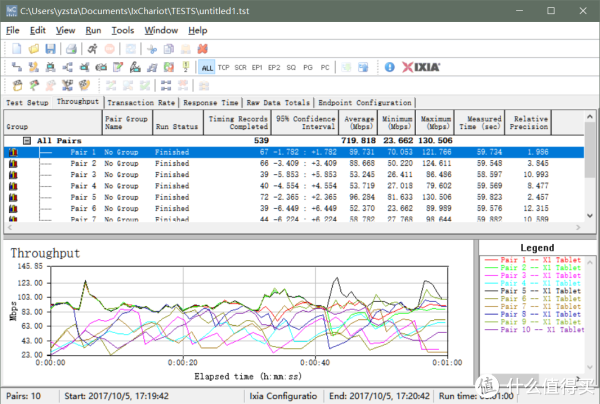This screenshot has width=600, height=404.
Task: Toggle the EP1 filter button
Action: click(x=257, y=68)
